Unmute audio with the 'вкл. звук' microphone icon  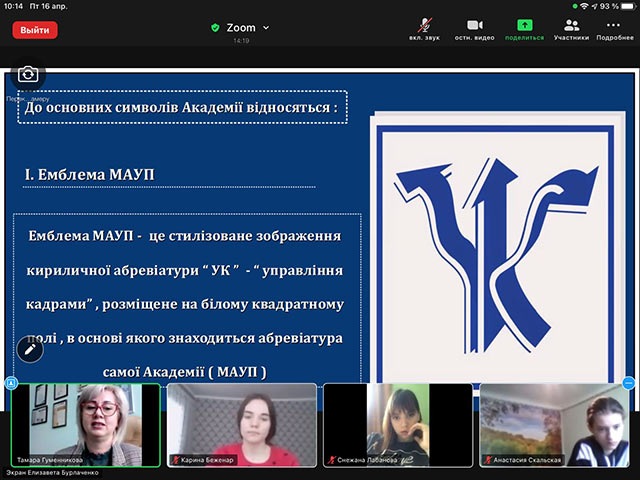[x=426, y=25]
